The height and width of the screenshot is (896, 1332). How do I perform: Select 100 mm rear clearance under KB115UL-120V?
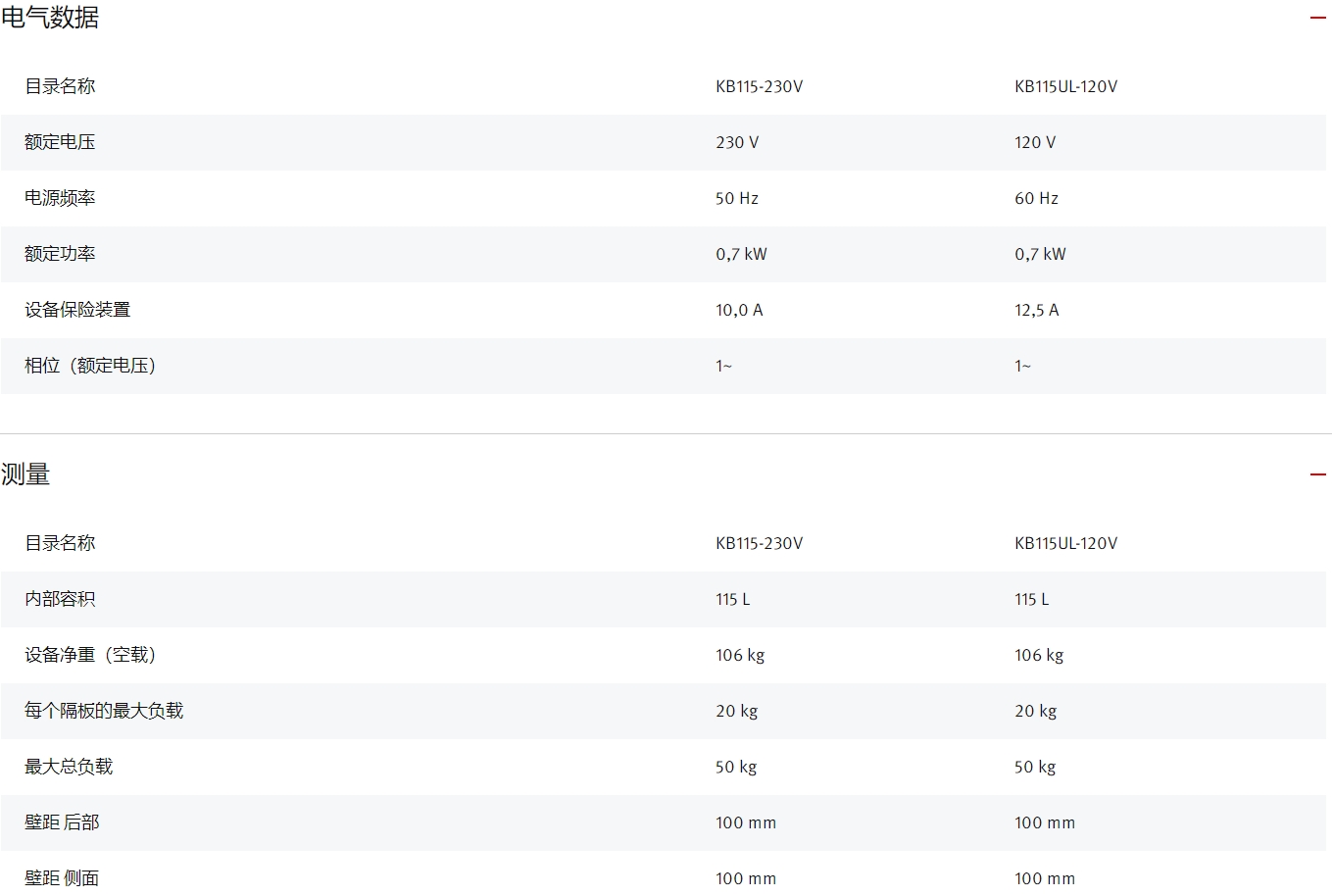(x=1045, y=822)
